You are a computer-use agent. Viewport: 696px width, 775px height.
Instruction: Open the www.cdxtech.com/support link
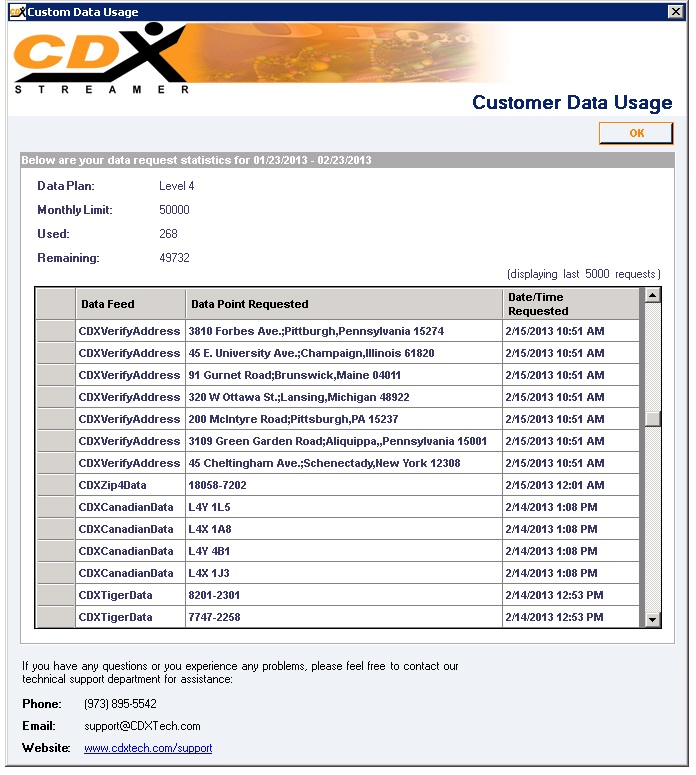pyautogui.click(x=148, y=748)
